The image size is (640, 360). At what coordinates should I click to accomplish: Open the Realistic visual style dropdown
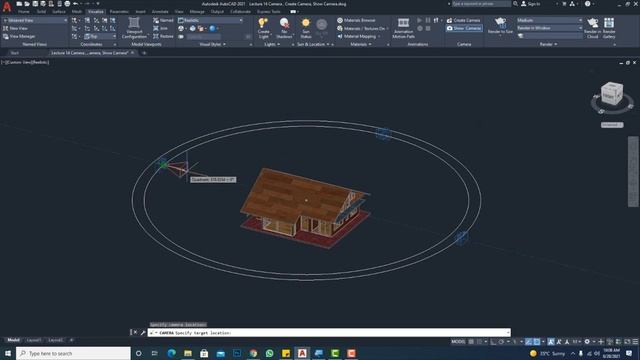tap(211, 20)
